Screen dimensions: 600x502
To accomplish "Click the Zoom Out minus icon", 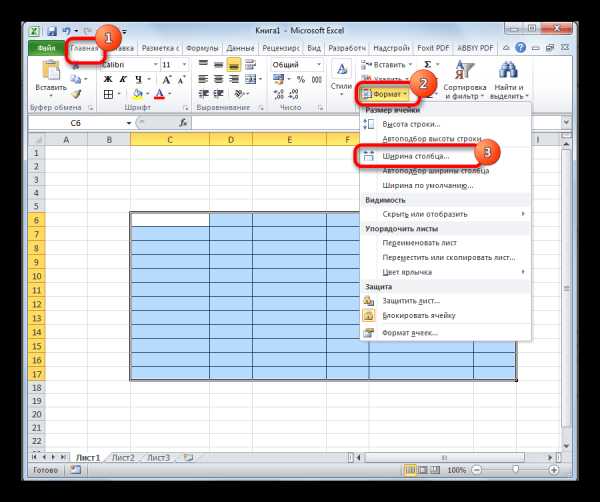I will (476, 470).
